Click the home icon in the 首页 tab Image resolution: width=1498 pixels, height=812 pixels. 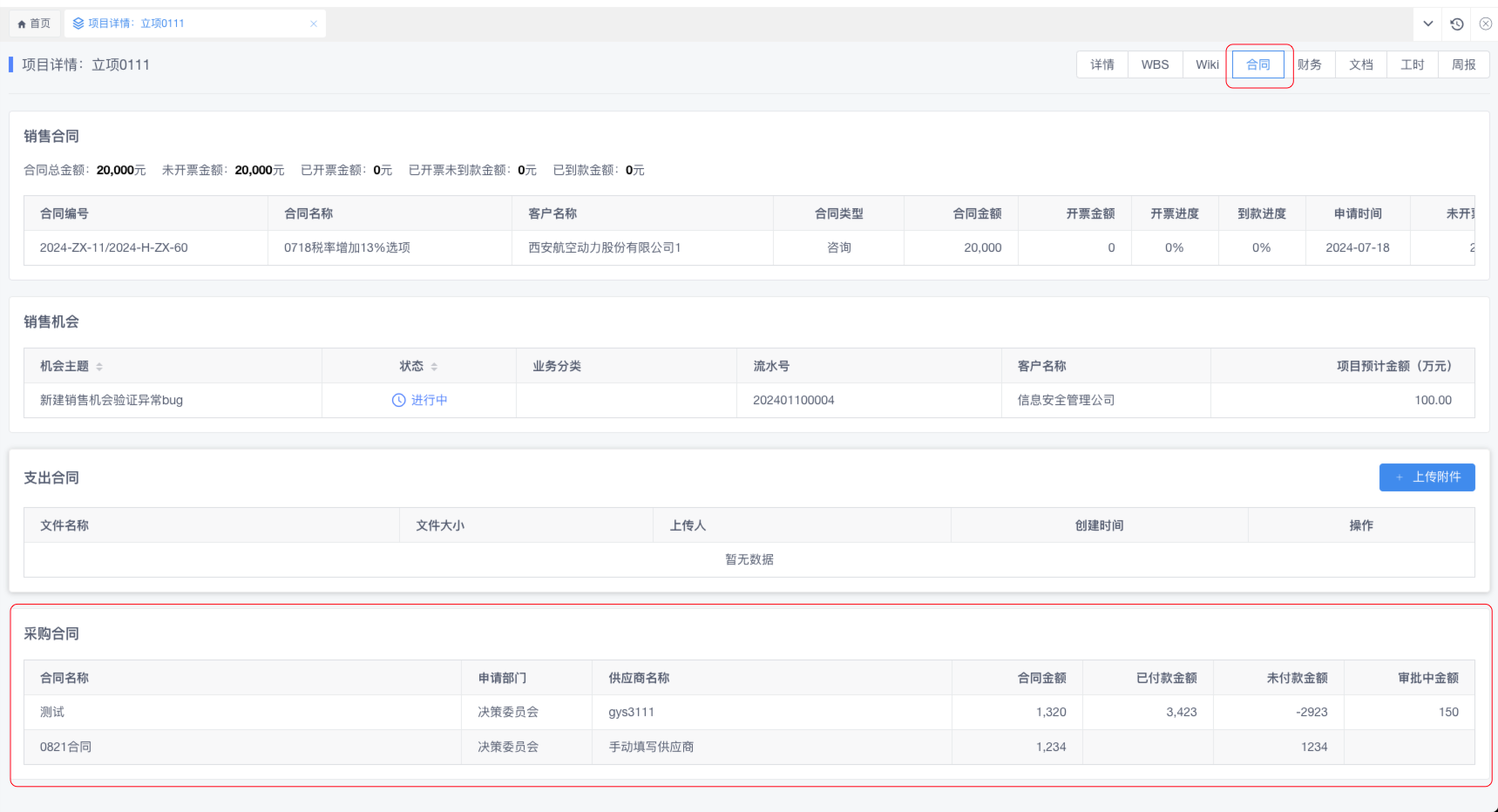pos(22,24)
